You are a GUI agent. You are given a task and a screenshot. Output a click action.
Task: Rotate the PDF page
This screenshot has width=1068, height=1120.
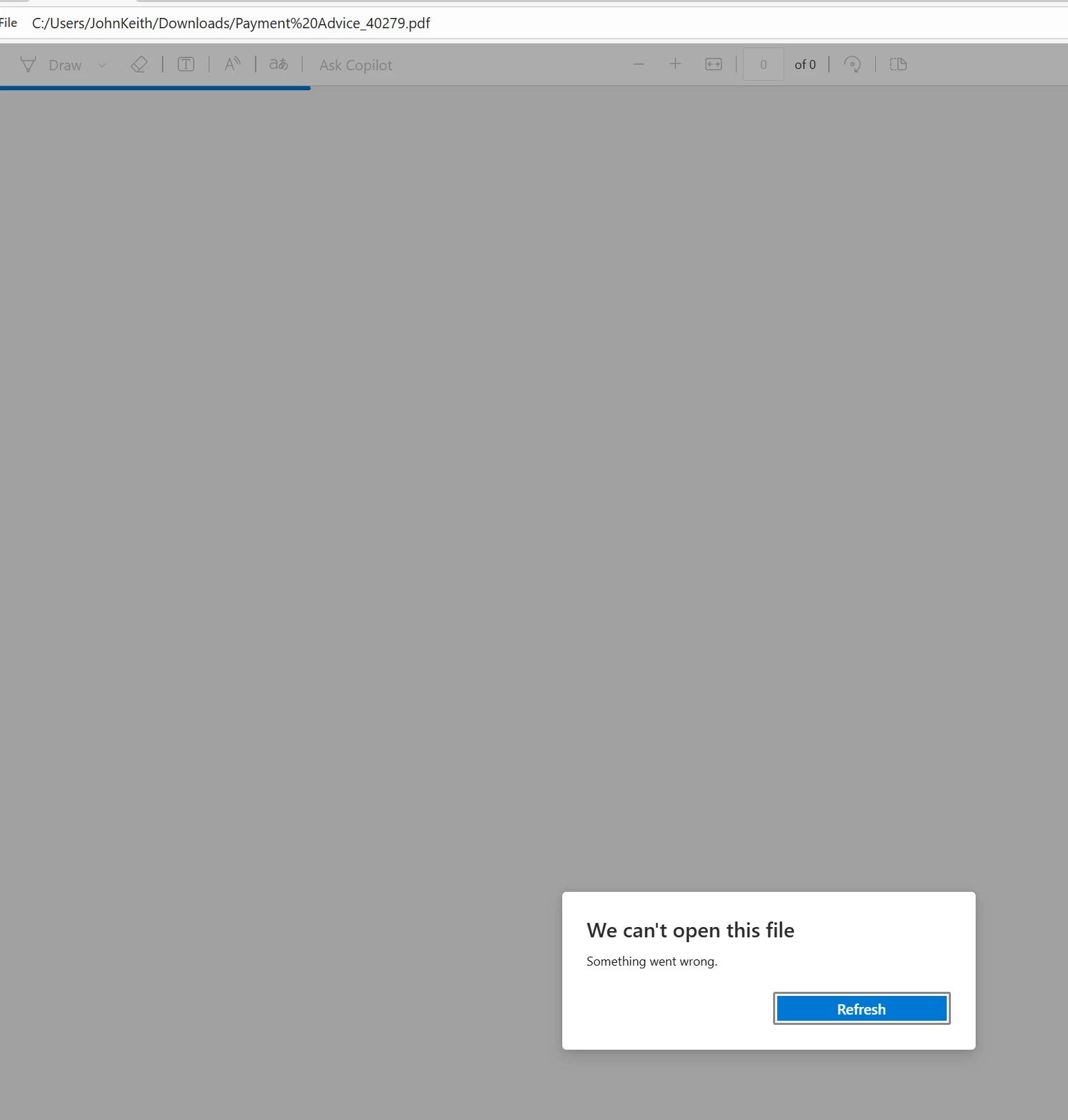click(x=852, y=65)
